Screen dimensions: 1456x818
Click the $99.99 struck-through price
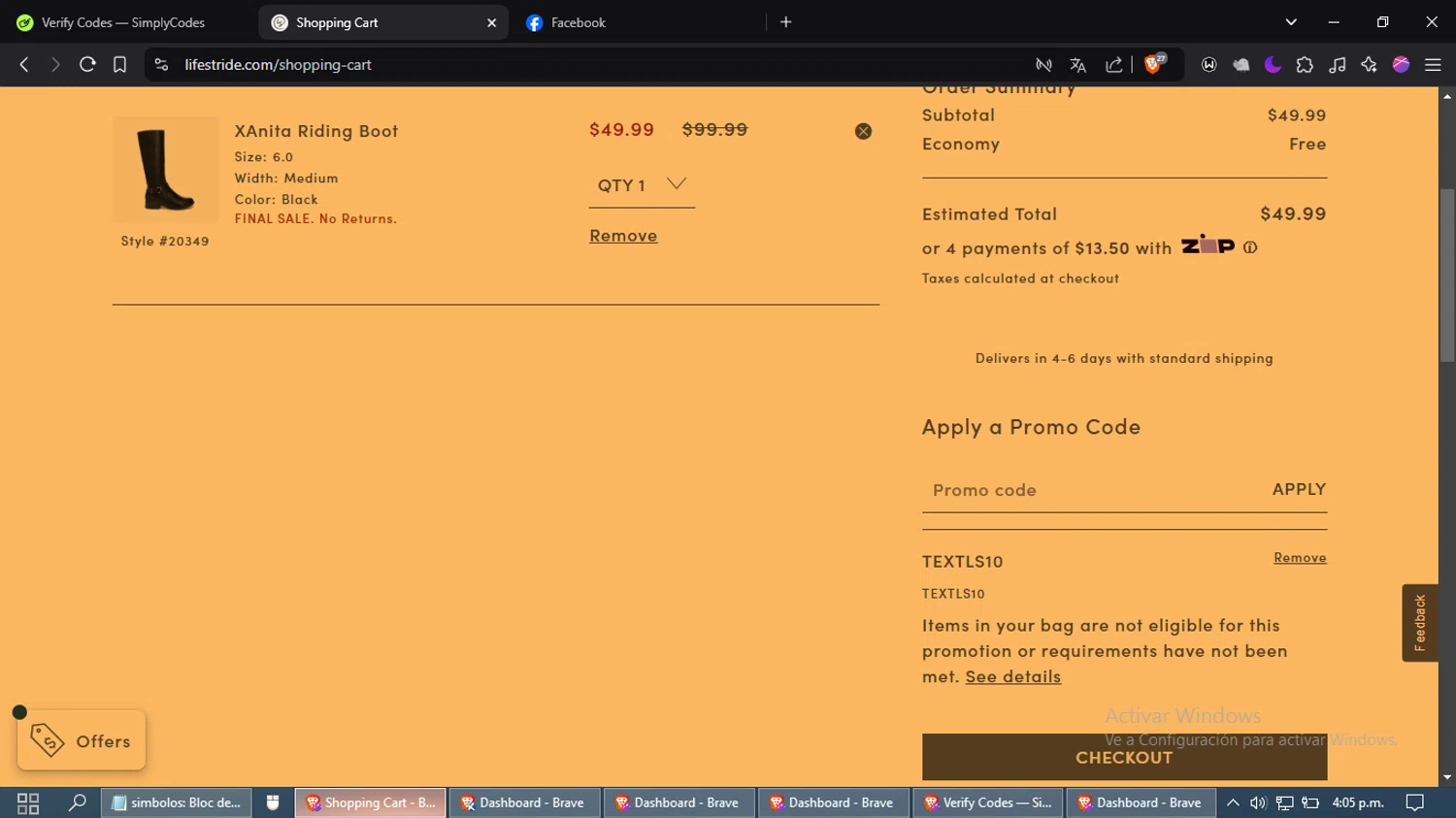tap(714, 129)
